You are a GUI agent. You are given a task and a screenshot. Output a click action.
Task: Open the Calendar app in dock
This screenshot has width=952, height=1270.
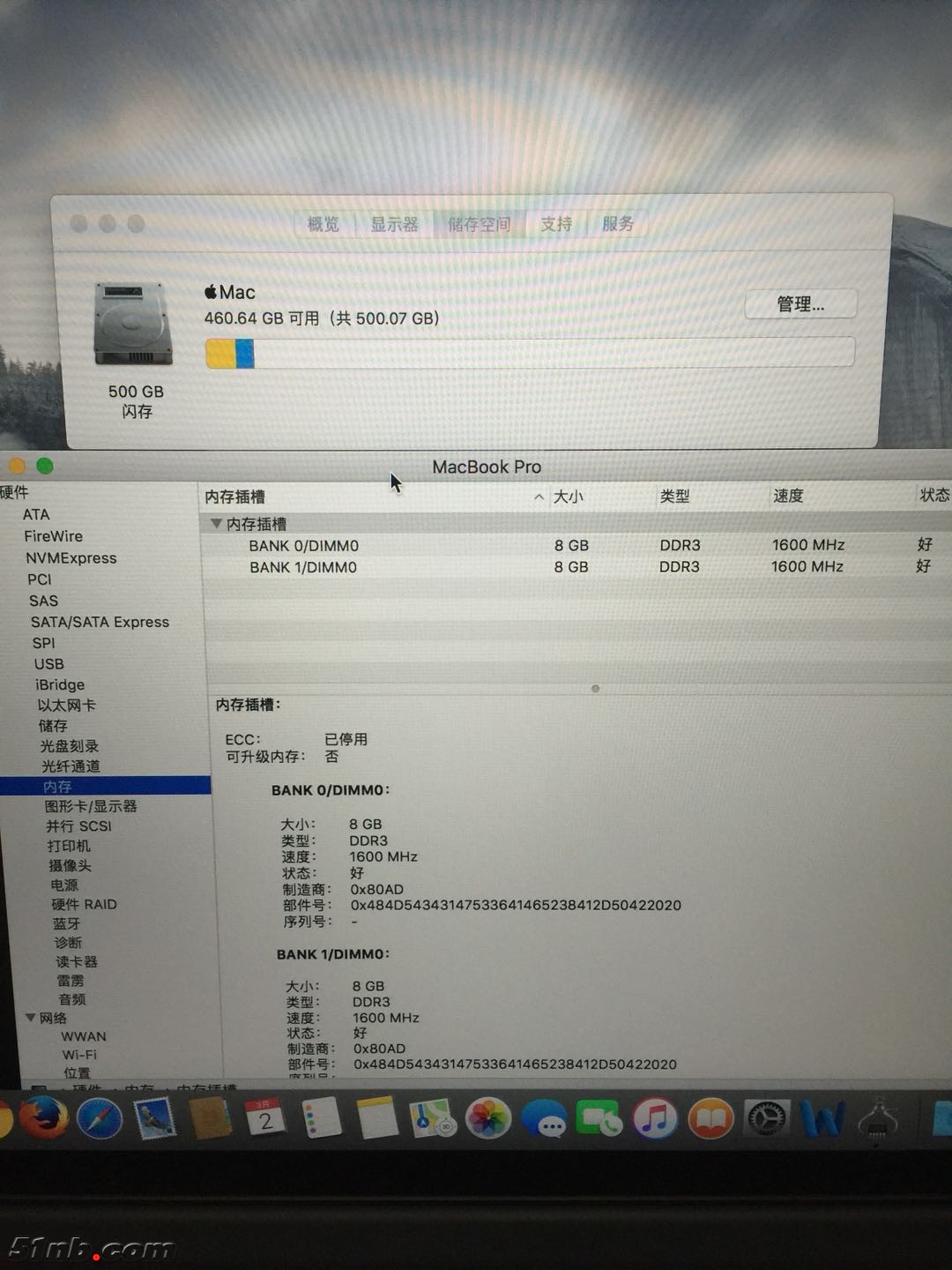264,1118
